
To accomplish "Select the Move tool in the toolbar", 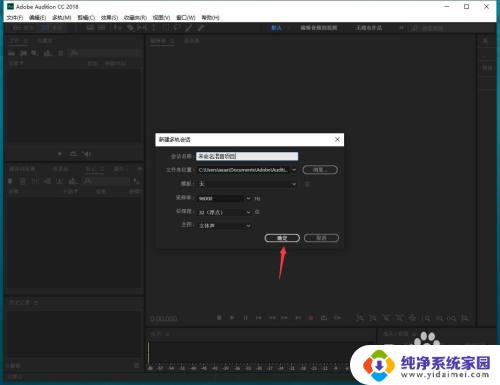I will tap(118, 28).
